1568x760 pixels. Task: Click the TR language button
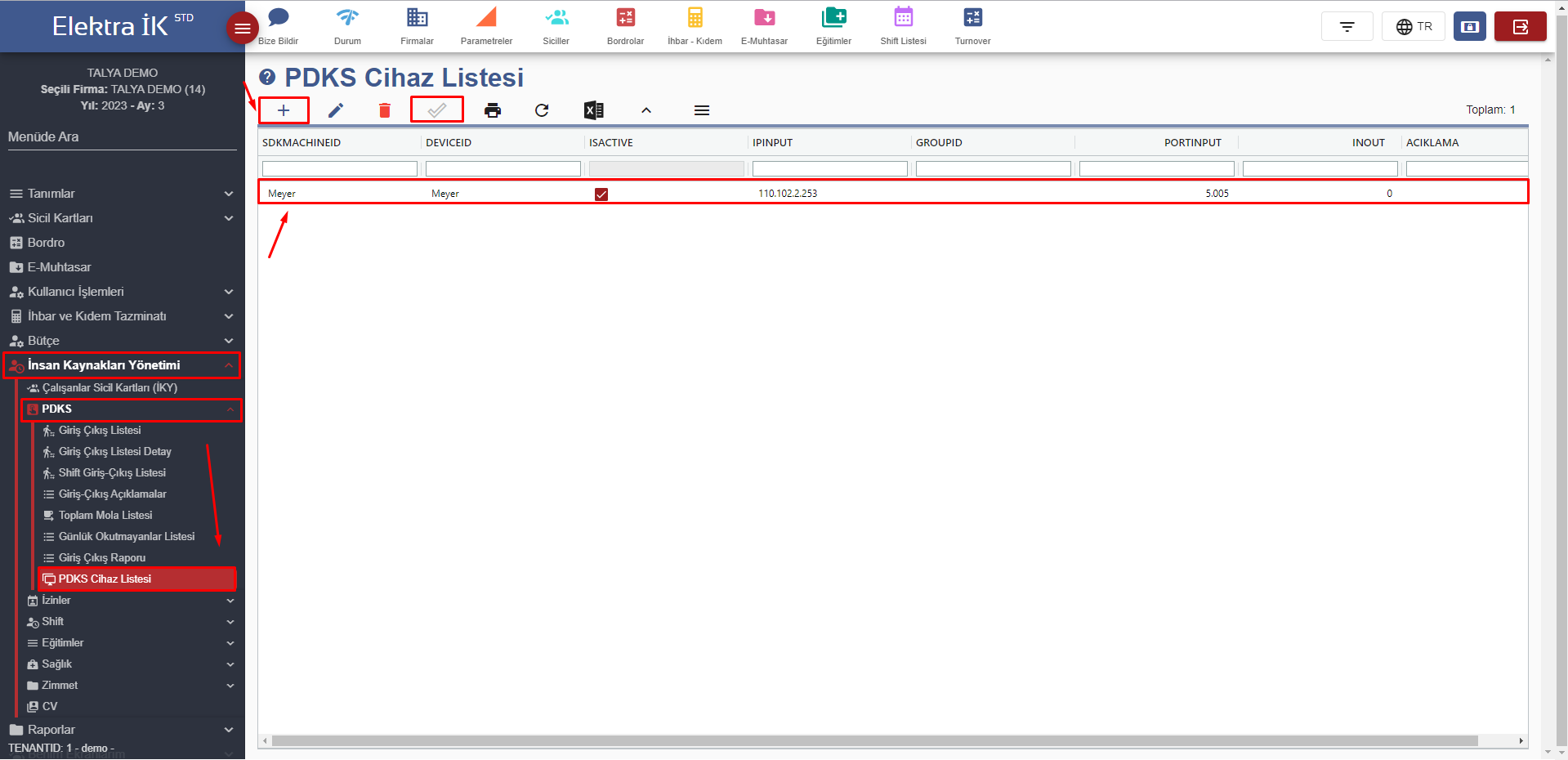coord(1414,27)
